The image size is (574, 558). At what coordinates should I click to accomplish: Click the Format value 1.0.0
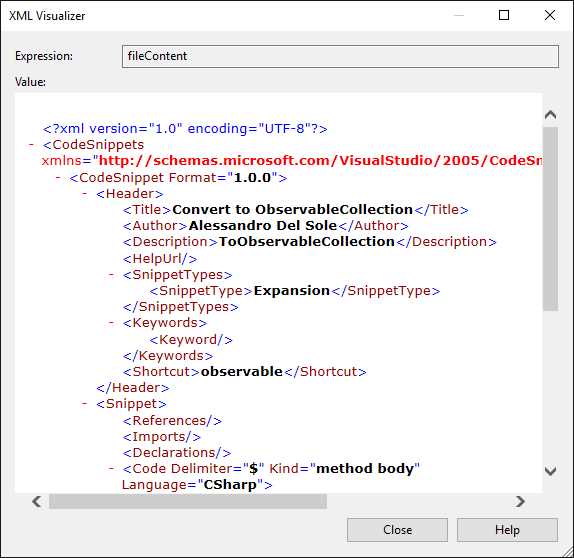click(252, 178)
